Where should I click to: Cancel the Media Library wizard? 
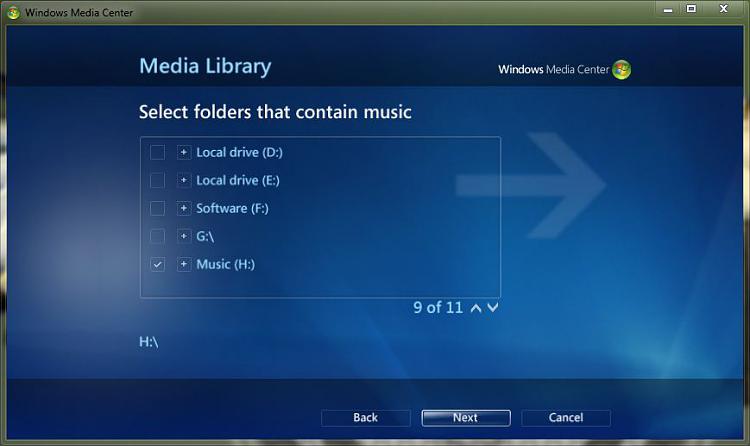[x=566, y=418]
